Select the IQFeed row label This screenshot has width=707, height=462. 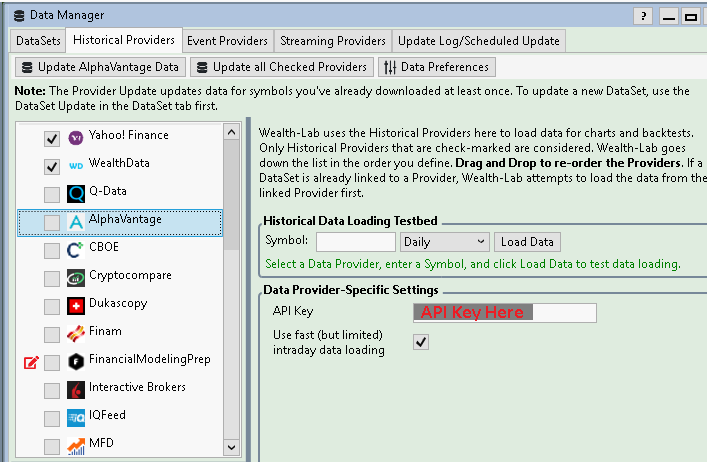[x=107, y=415]
